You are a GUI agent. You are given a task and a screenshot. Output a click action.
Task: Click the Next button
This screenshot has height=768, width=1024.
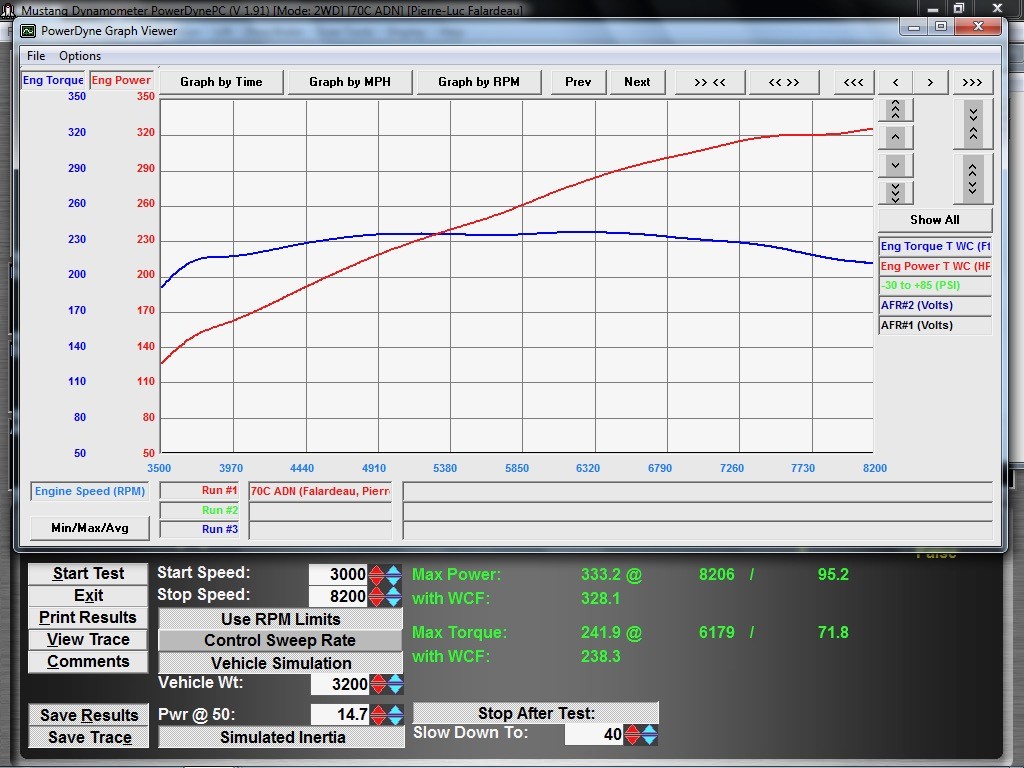coord(637,82)
